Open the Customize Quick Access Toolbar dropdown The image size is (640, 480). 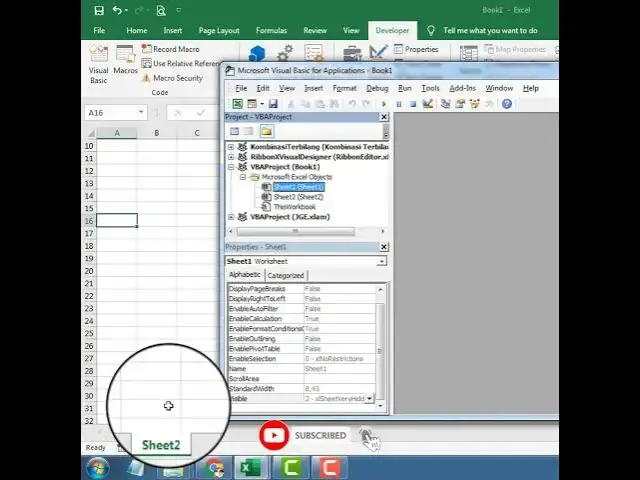coord(178,11)
